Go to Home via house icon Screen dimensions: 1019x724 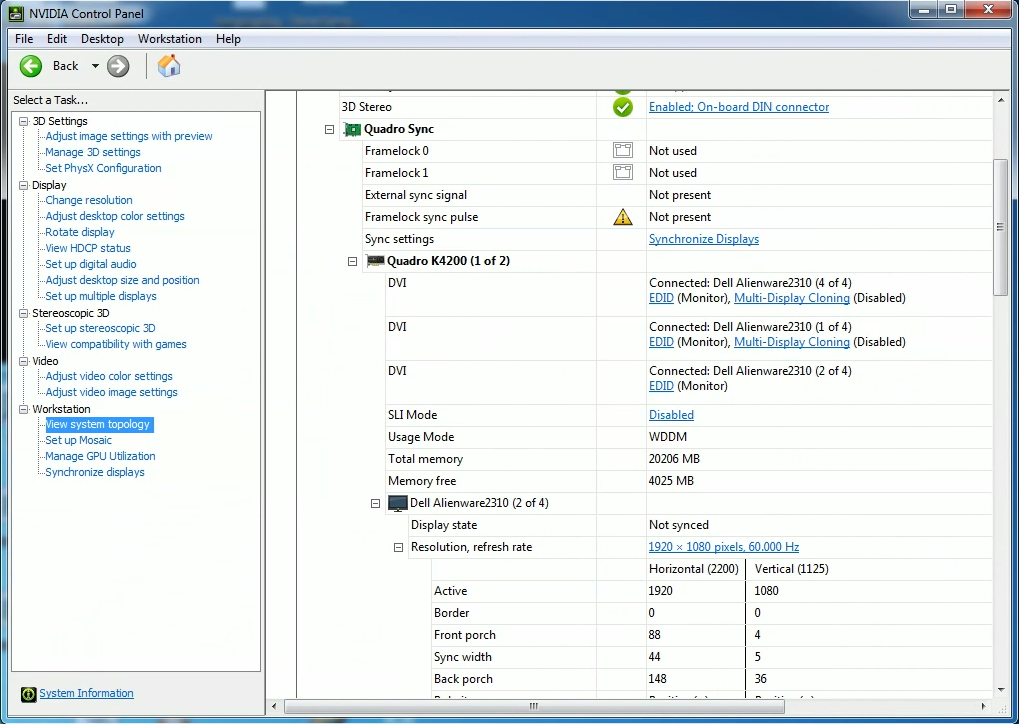click(x=169, y=66)
